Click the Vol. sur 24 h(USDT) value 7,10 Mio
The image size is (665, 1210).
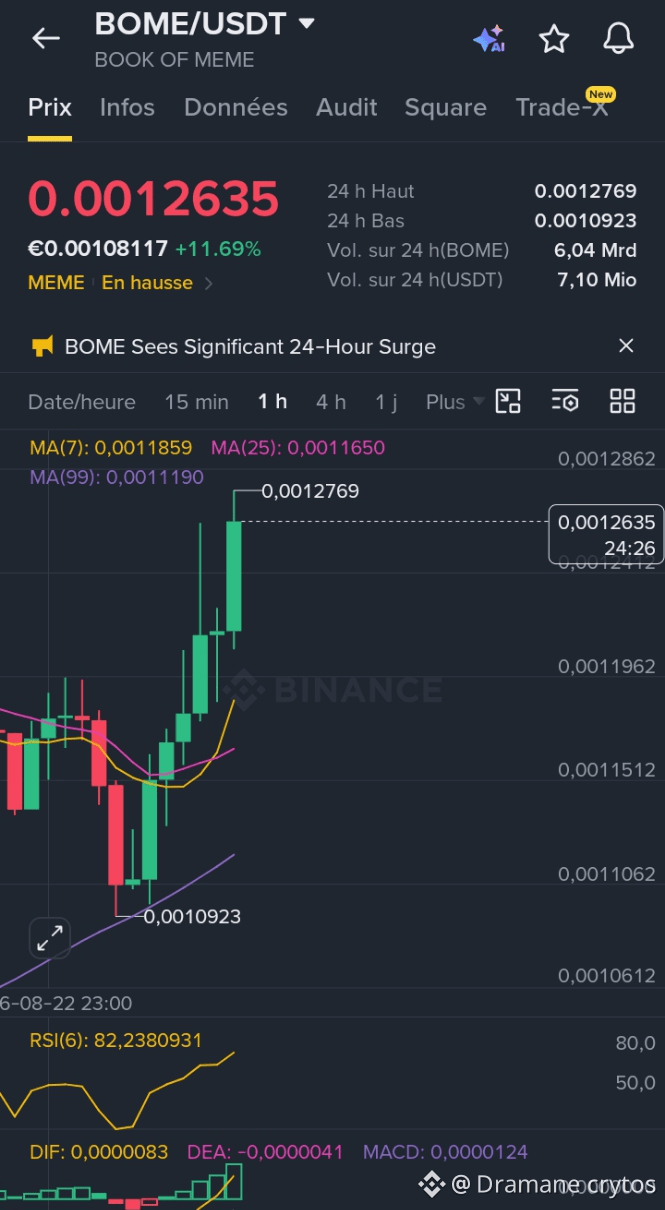point(597,280)
